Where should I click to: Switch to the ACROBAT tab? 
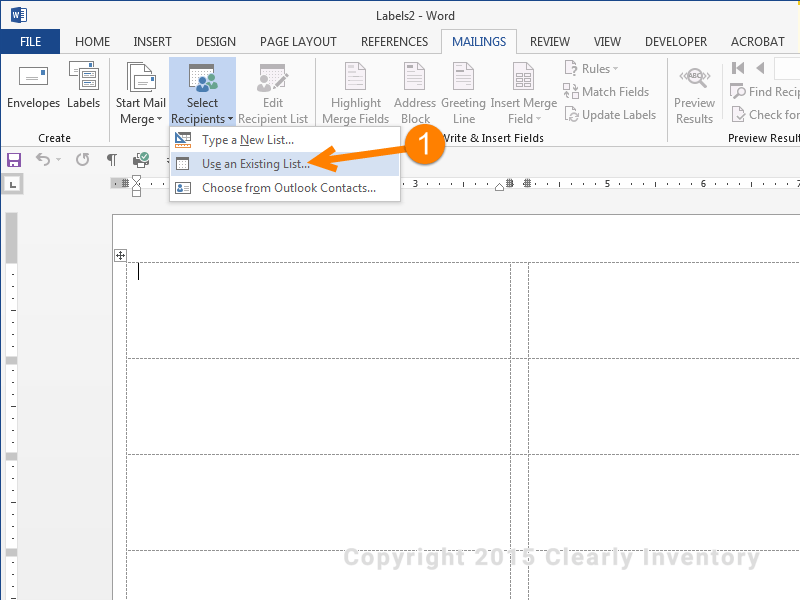click(758, 42)
